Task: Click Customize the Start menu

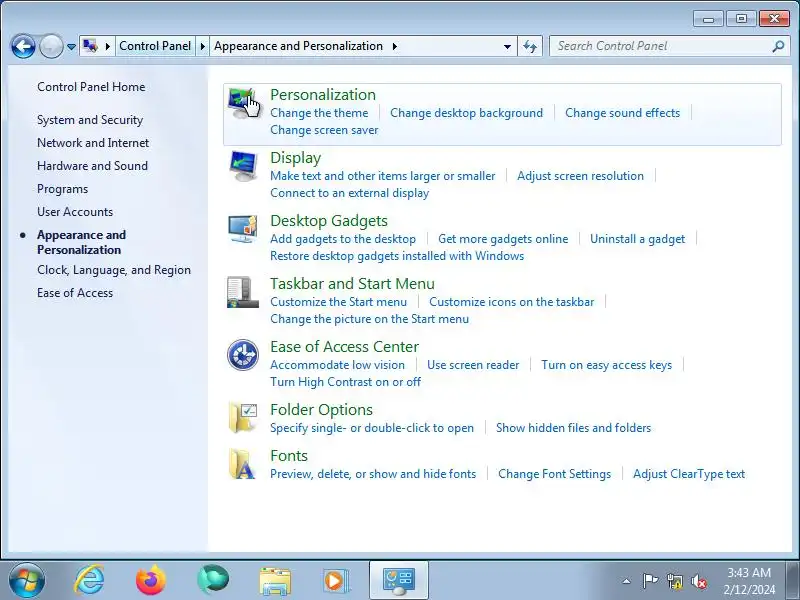Action: pyautogui.click(x=338, y=302)
